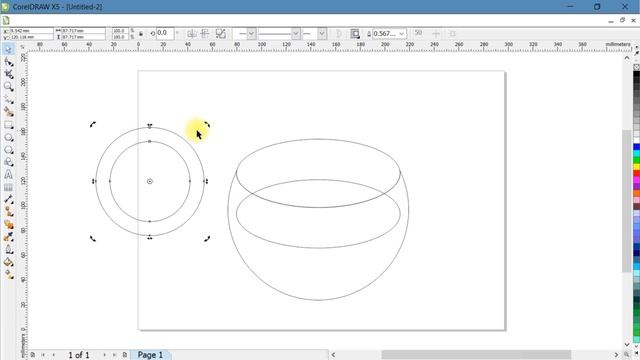Screen dimensions: 640x360
Task: Click the '1 of 1' page counter
Action: pos(79,355)
